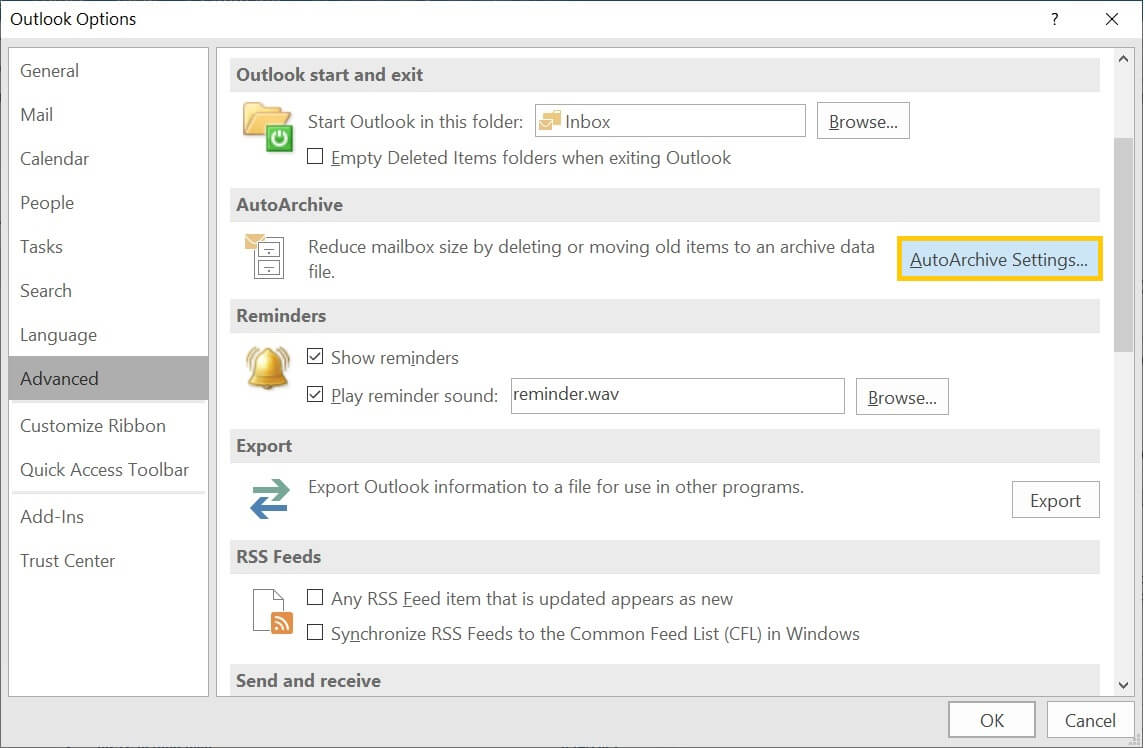This screenshot has height=748, width=1145.
Task: Click Browse next to reminder sound
Action: [x=902, y=397]
